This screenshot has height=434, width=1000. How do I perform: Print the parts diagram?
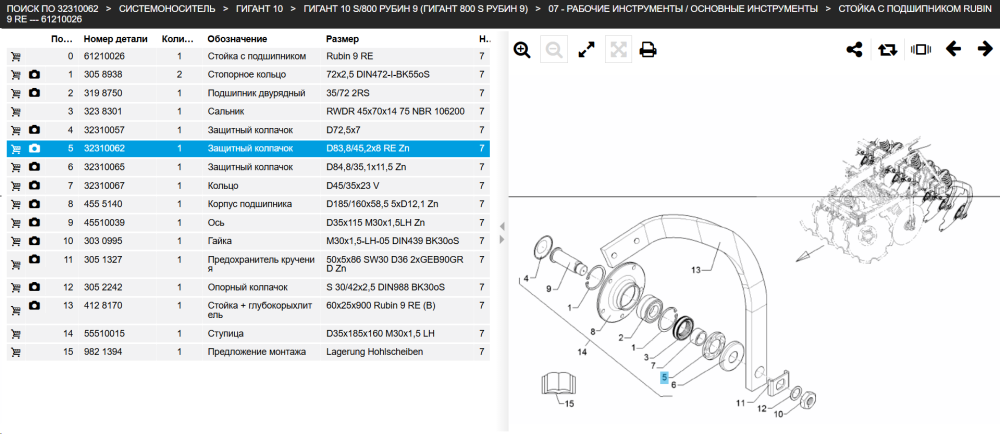click(648, 50)
